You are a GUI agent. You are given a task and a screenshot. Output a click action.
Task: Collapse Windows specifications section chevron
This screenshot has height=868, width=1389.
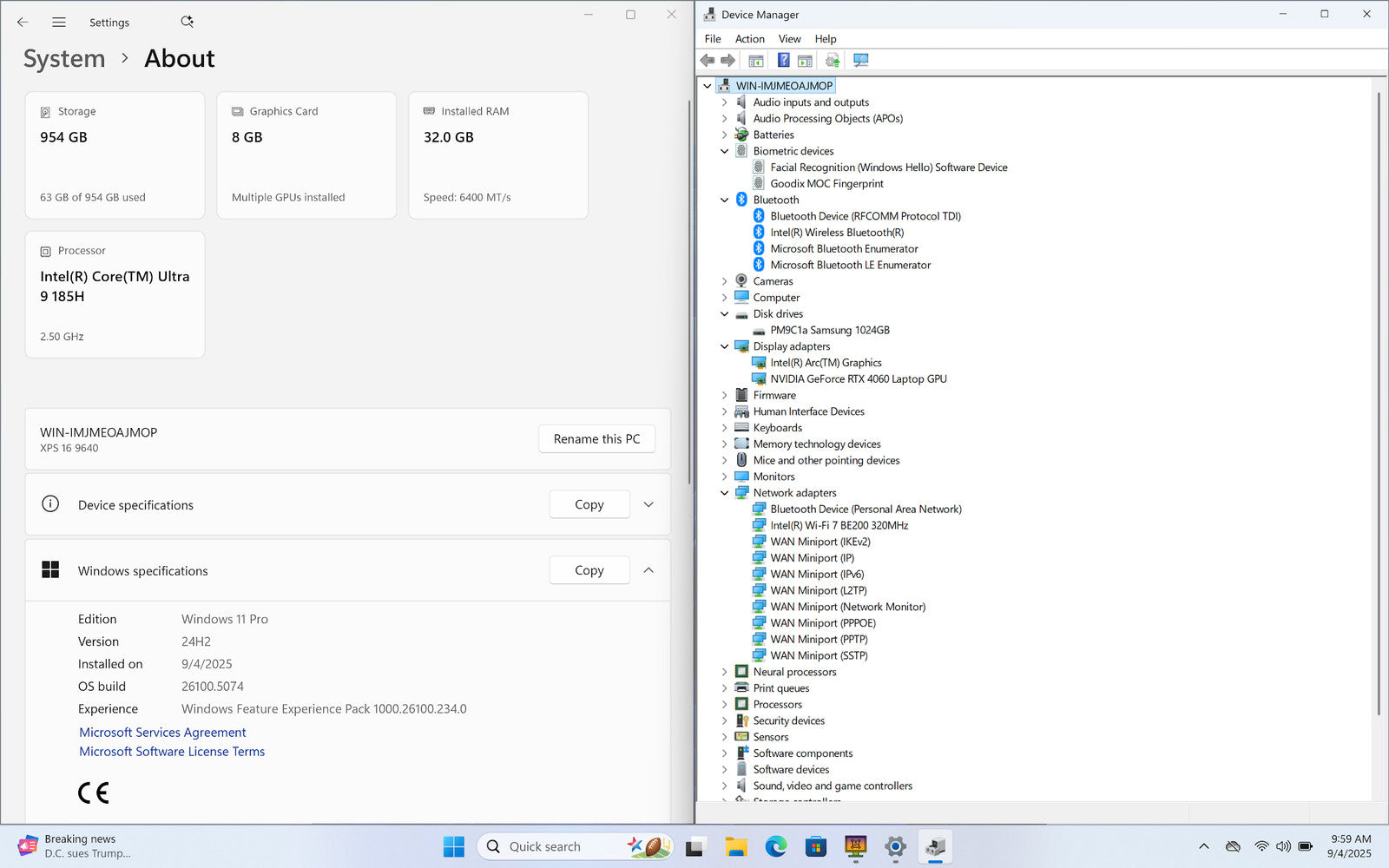point(648,570)
